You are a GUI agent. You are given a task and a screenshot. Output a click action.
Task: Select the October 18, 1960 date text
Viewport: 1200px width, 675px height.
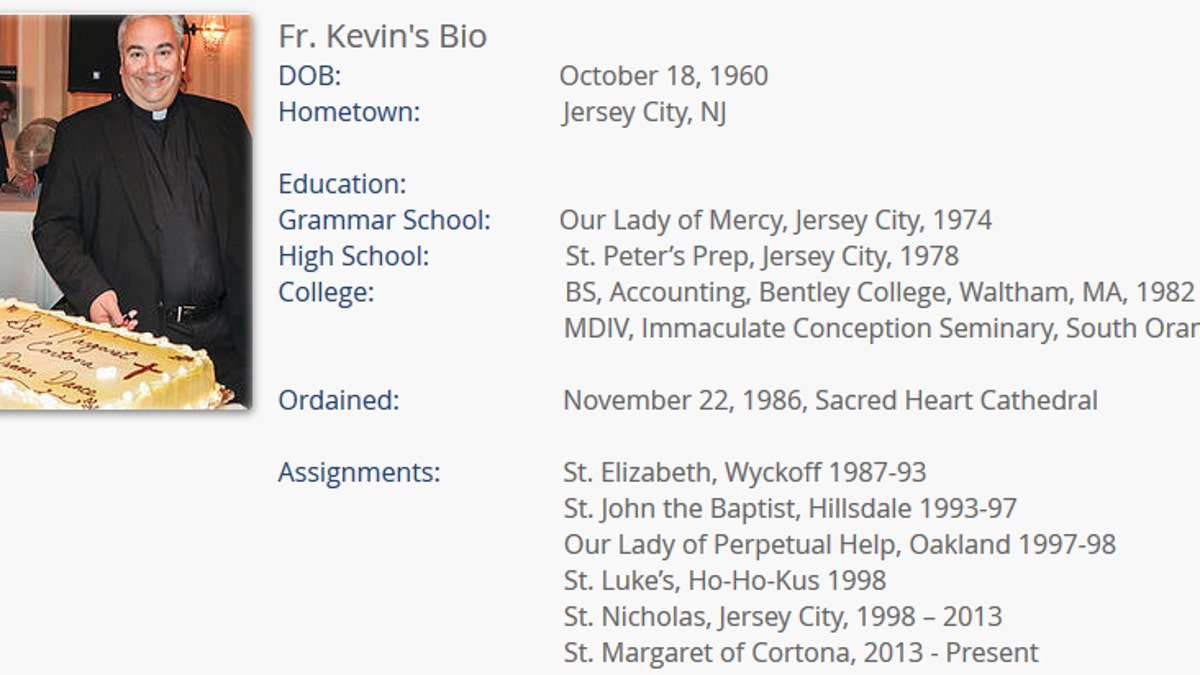pyautogui.click(x=663, y=76)
